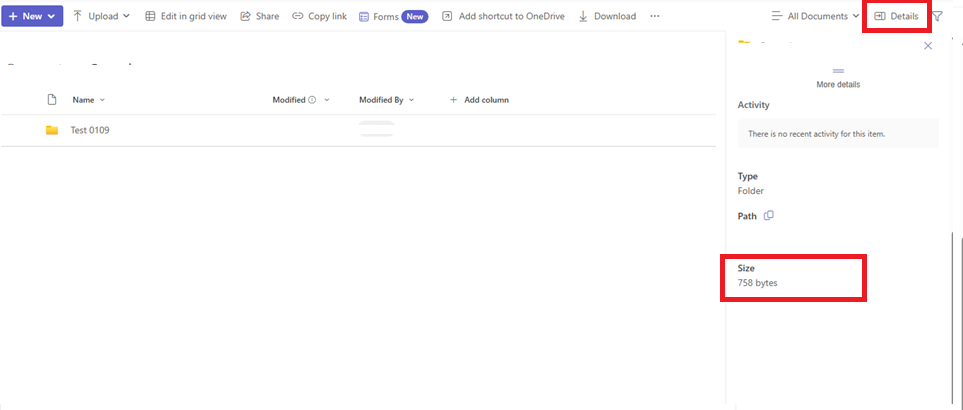Click the New button

pos(32,16)
